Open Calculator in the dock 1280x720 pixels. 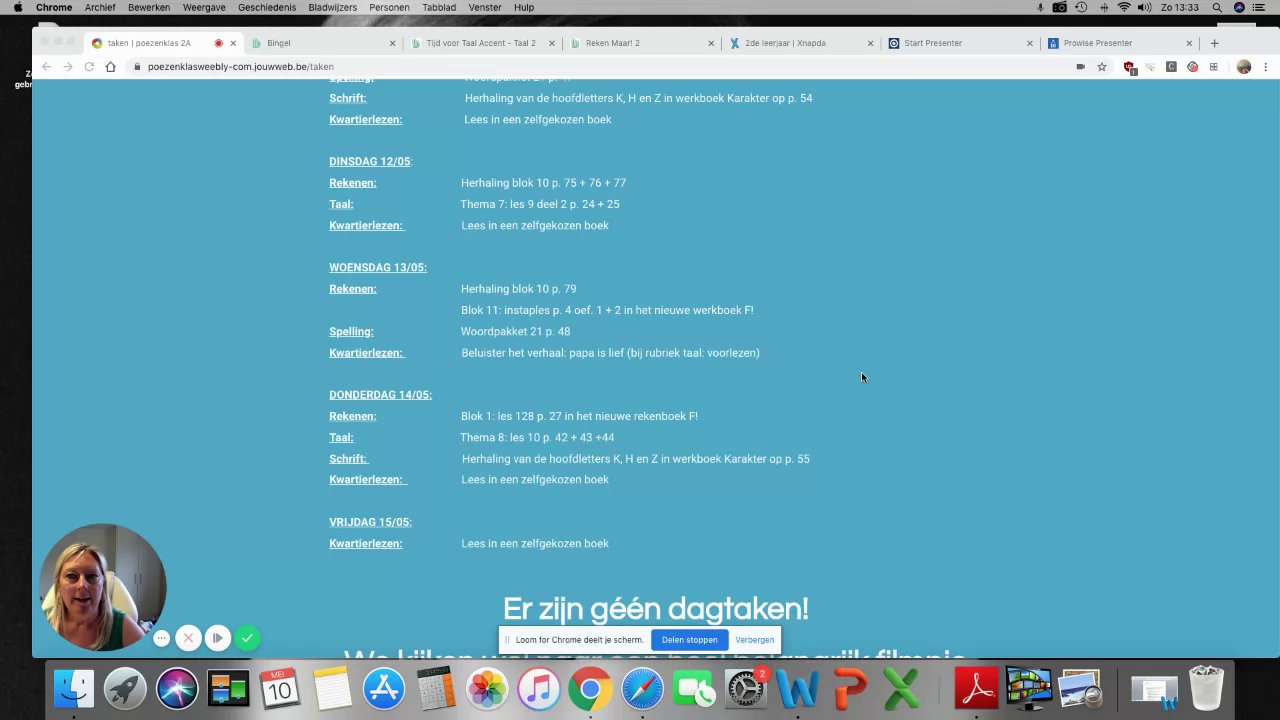[x=436, y=689]
